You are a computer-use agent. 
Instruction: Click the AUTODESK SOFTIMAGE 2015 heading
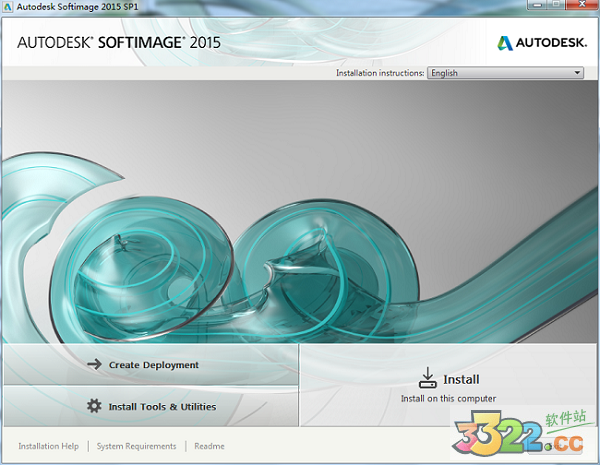point(118,43)
